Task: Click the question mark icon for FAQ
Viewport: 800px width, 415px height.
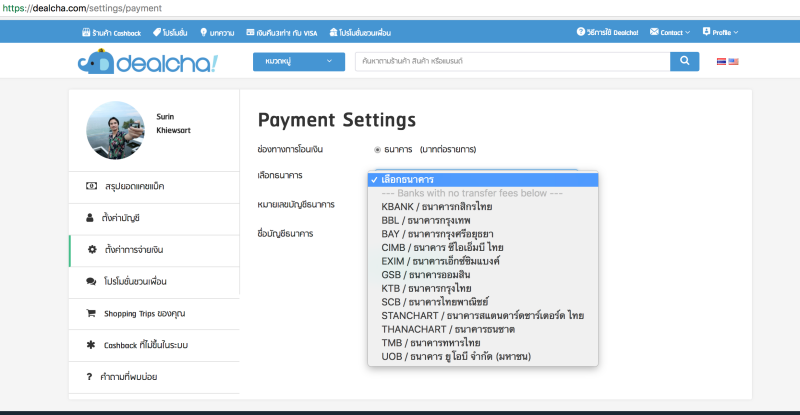Action: (89, 377)
